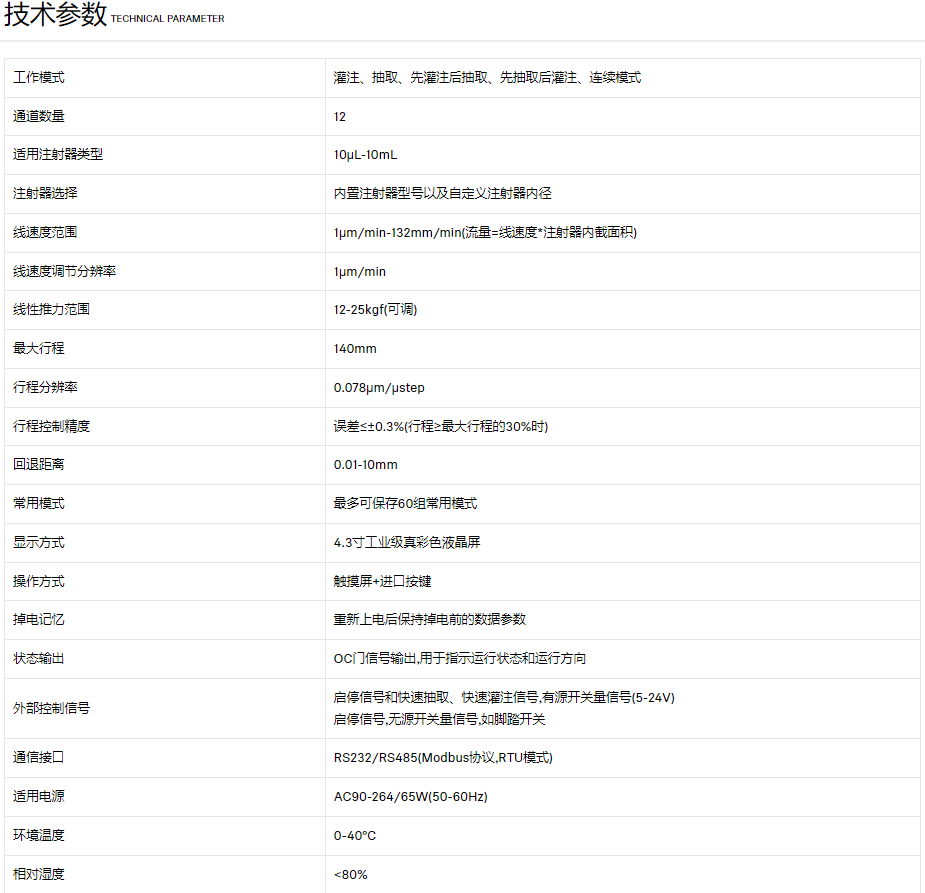
Task: Click the RS232/RS485 communication interface value
Action: [443, 758]
